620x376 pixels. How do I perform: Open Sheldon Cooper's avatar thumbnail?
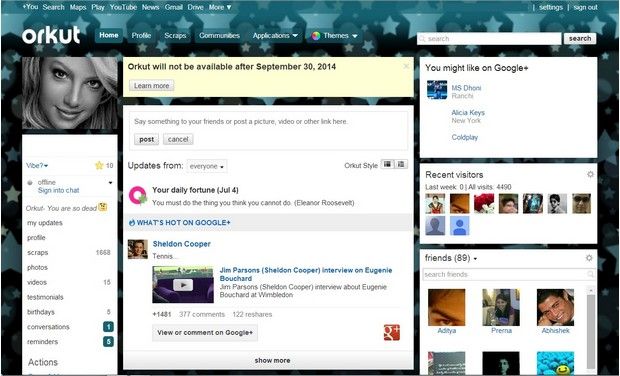pyautogui.click(x=138, y=249)
